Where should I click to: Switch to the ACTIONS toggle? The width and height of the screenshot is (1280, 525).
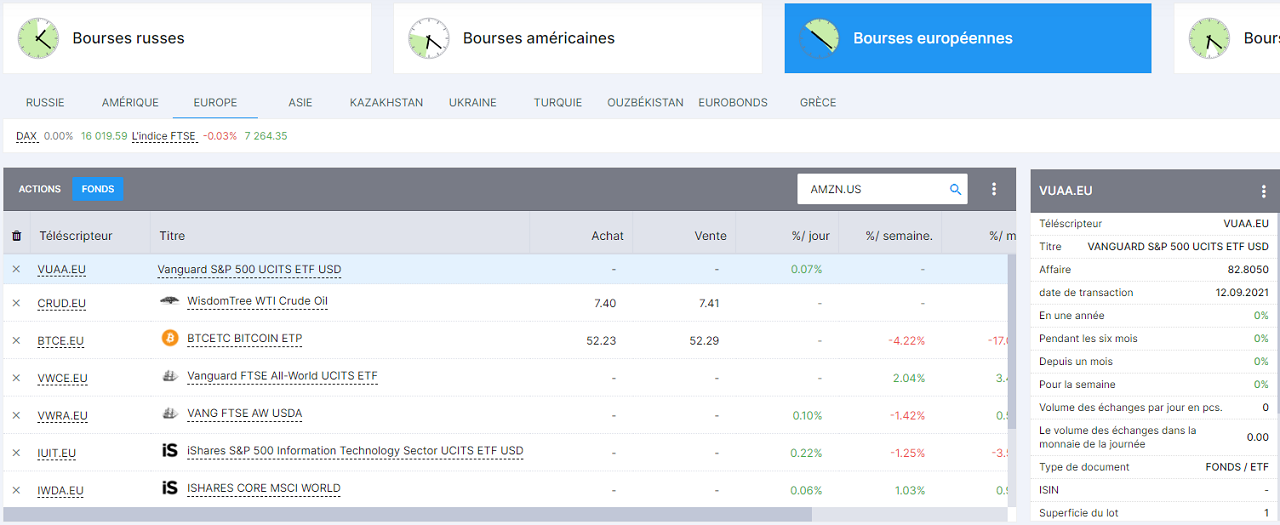coord(40,189)
